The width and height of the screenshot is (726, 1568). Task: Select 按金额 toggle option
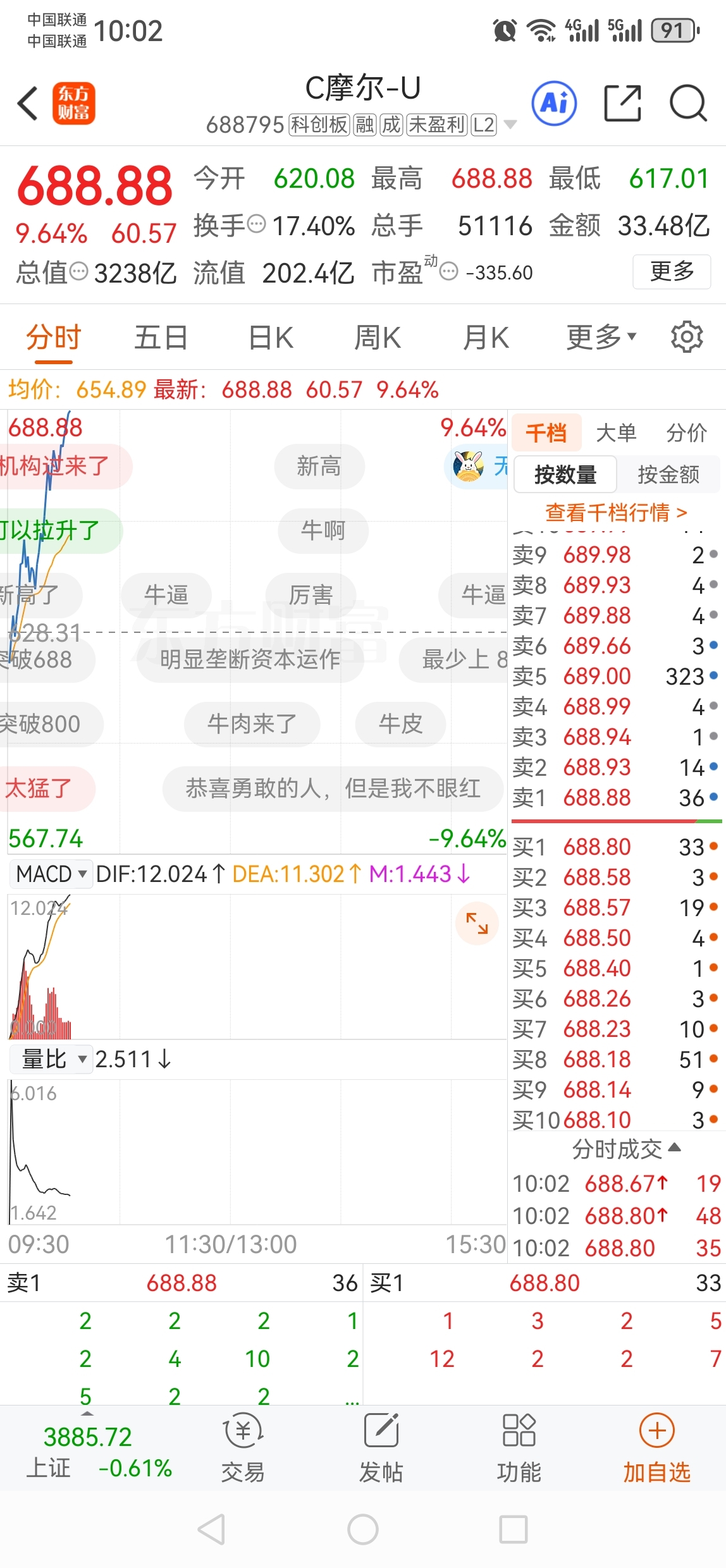click(668, 474)
